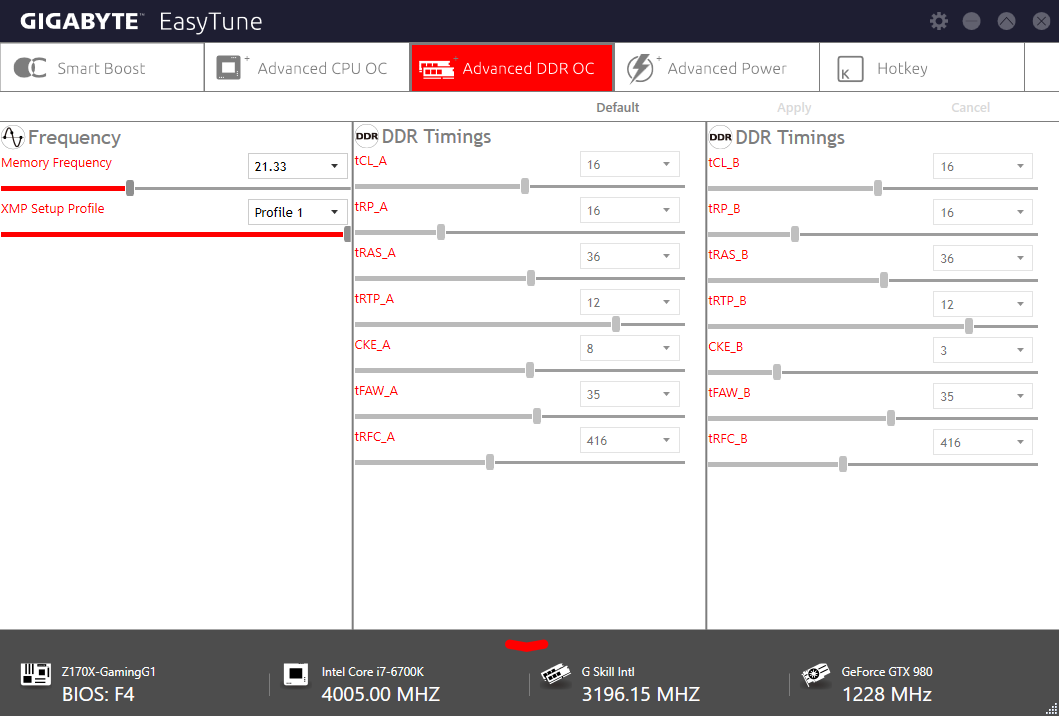The width and height of the screenshot is (1059, 716).
Task: Click the Frequency sine-wave icon
Action: point(13,137)
